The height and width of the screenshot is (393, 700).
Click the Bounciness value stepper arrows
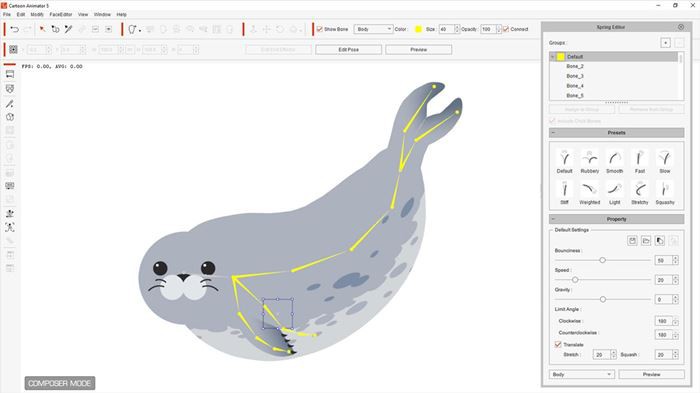click(675, 260)
